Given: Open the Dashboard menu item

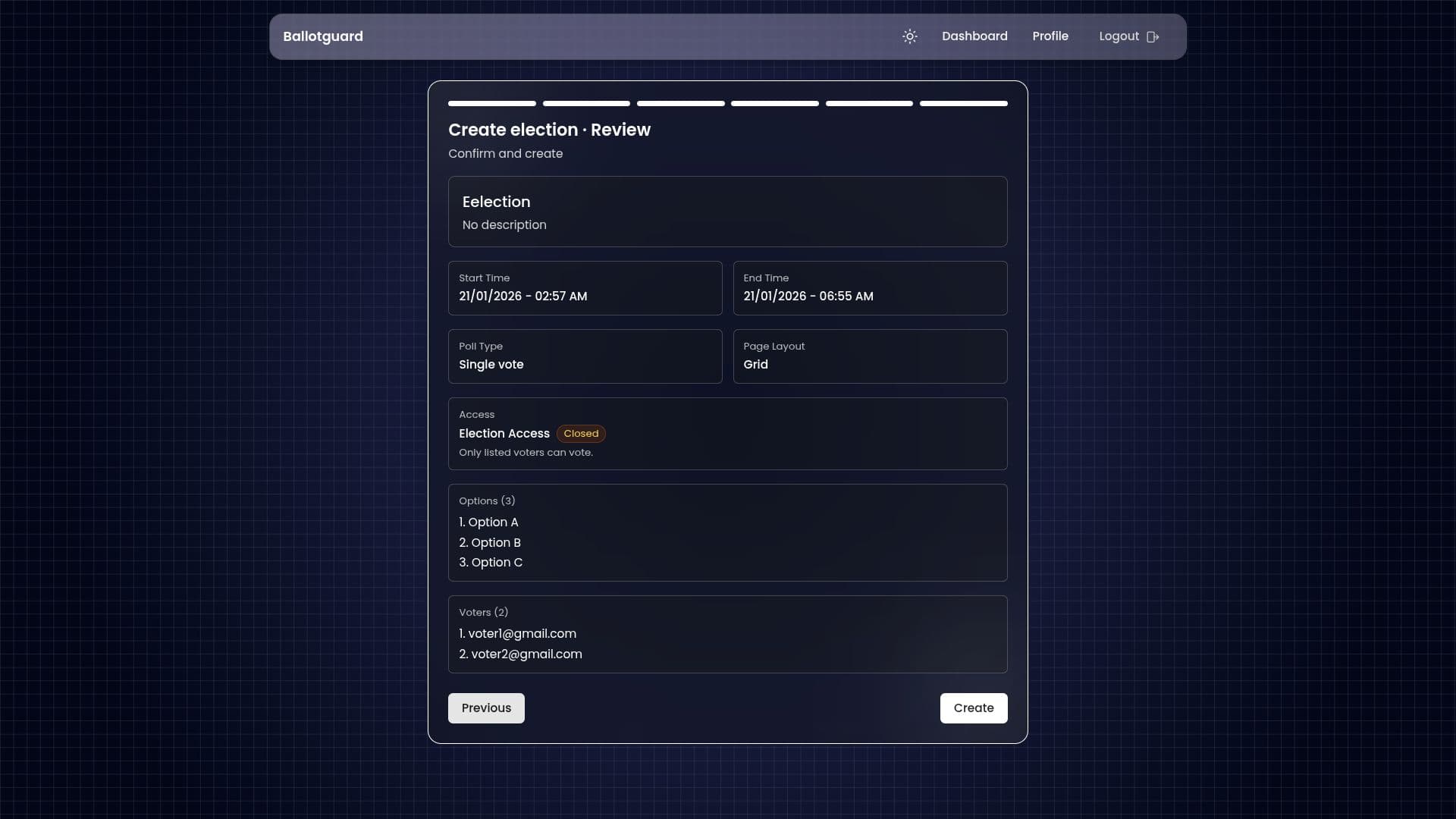Looking at the screenshot, I should coord(974,36).
